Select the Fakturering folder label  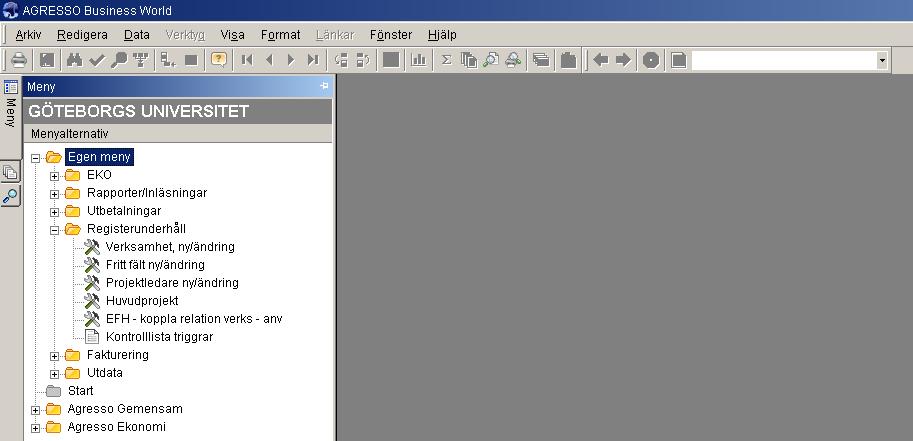[118, 354]
